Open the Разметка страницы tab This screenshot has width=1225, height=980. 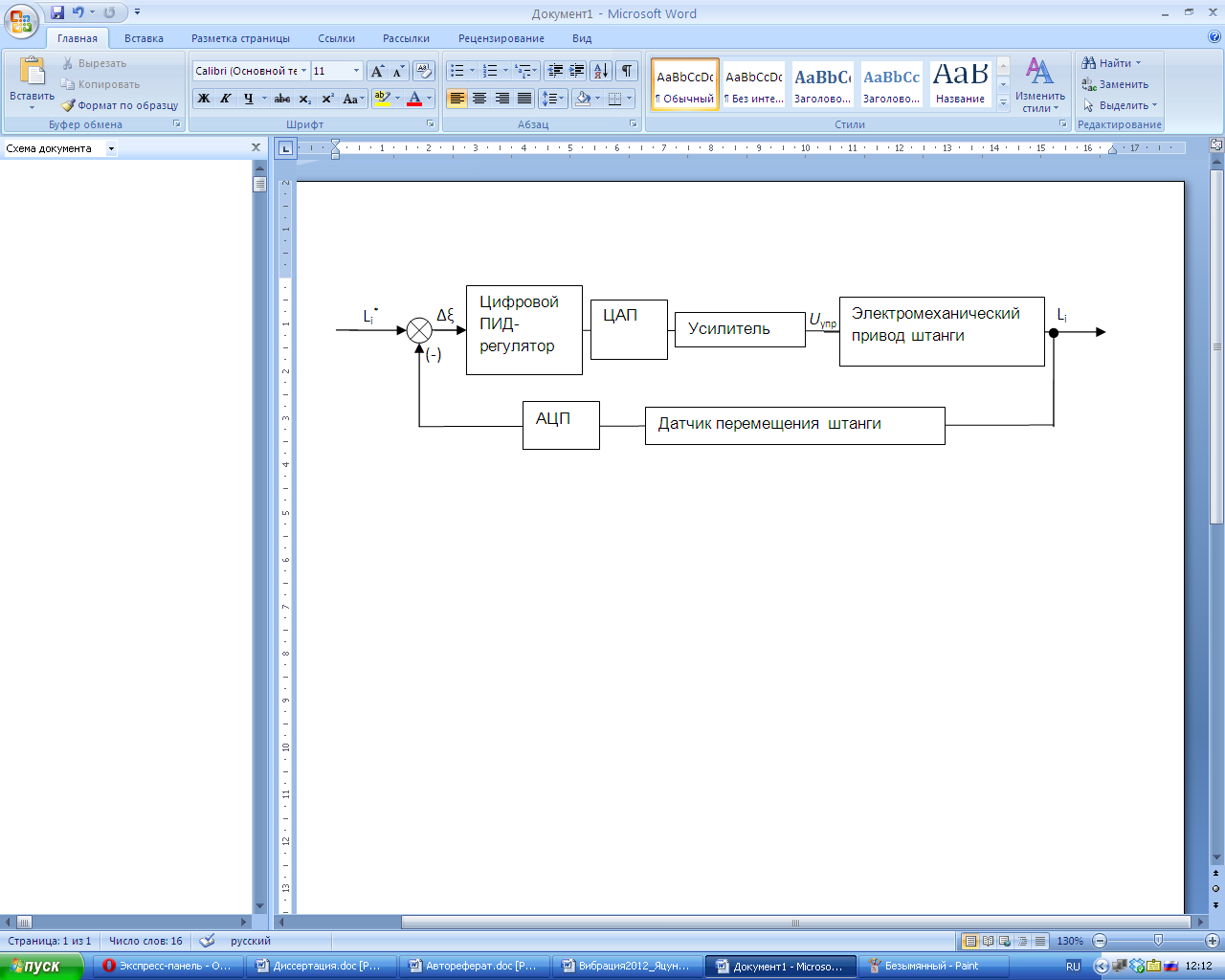click(x=240, y=38)
